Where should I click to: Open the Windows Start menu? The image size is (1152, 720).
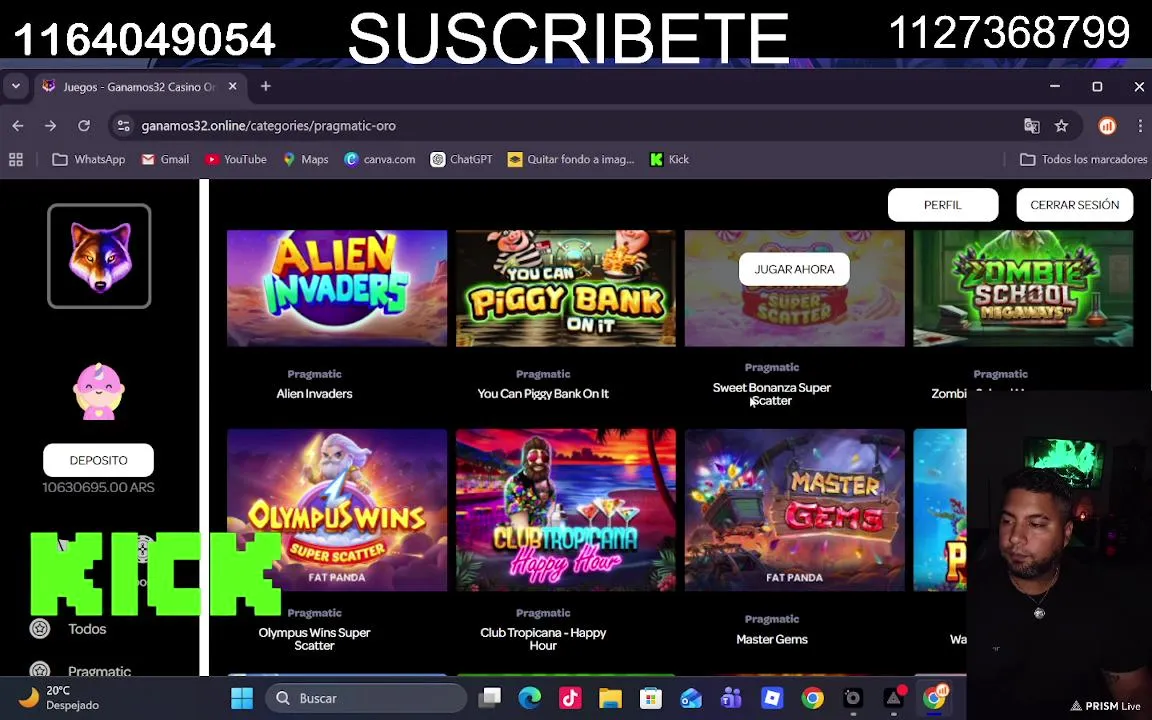tap(242, 698)
